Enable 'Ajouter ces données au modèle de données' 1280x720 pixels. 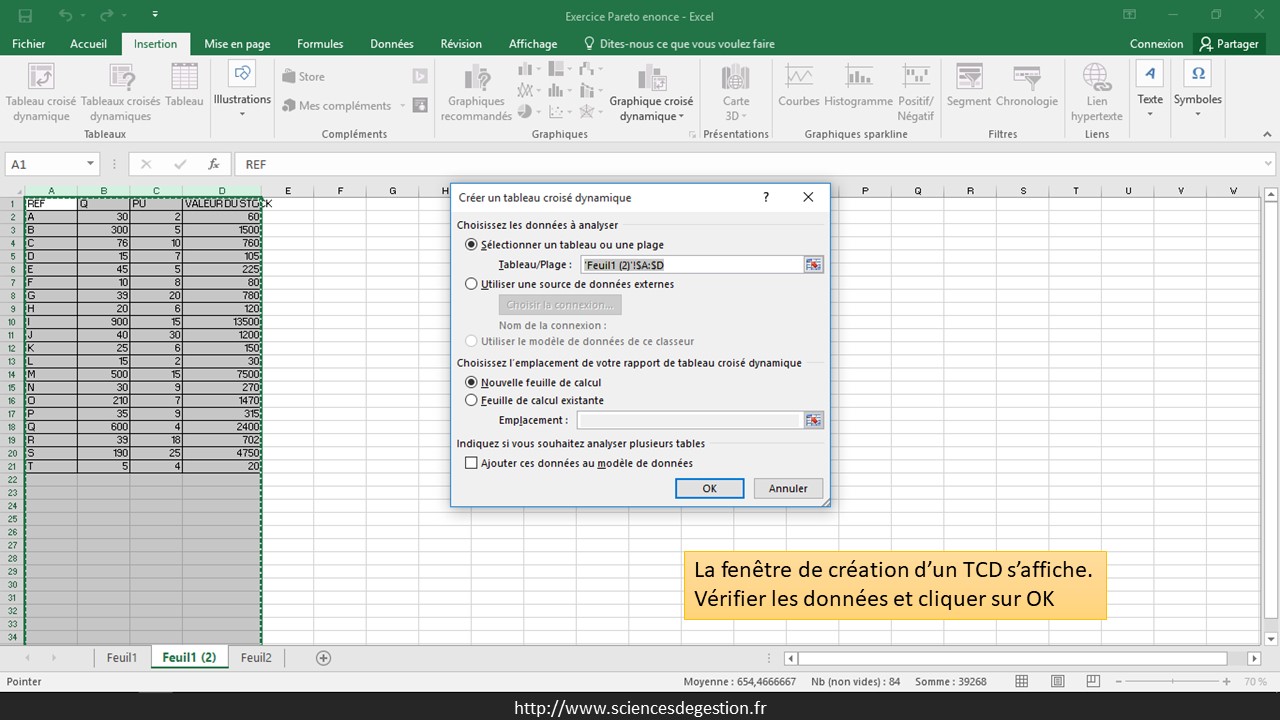(472, 463)
